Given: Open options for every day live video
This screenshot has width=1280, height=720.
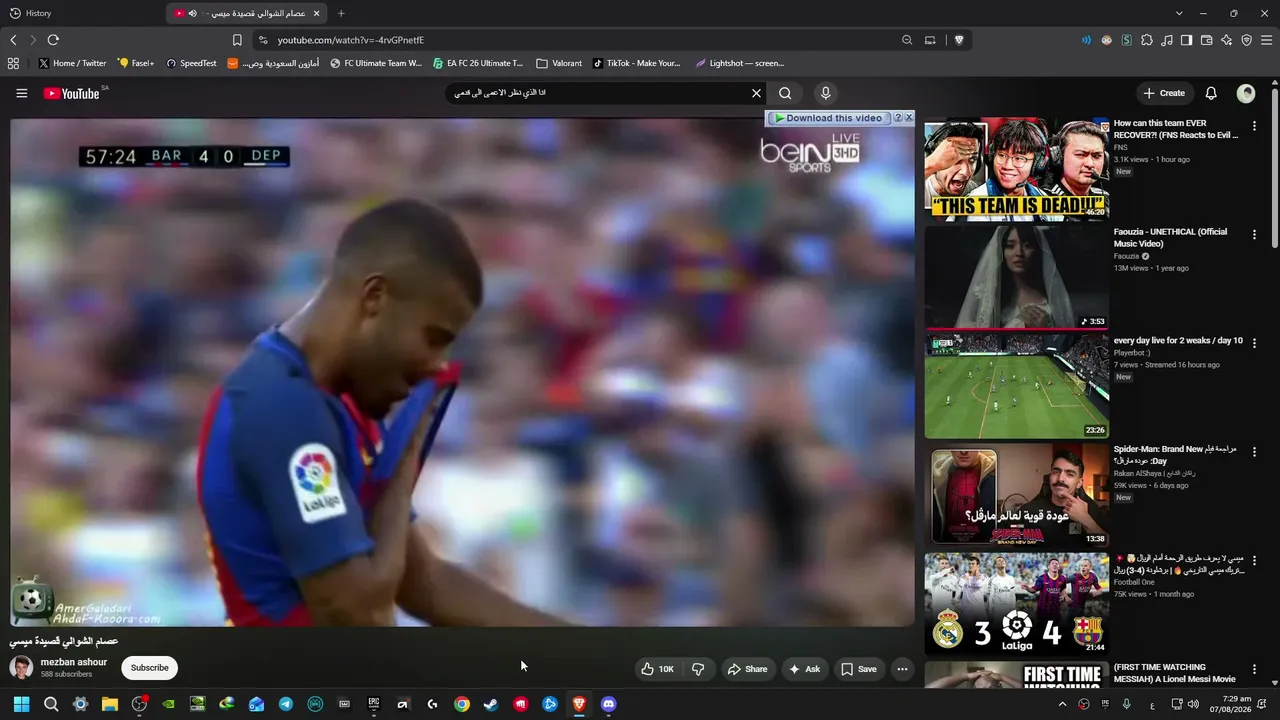Looking at the screenshot, I should [1254, 344].
